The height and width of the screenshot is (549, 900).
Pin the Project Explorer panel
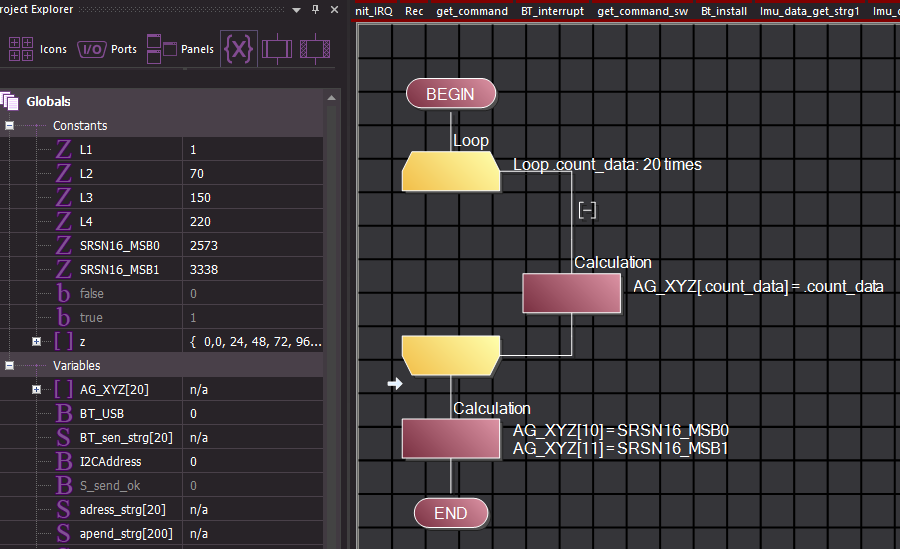[316, 10]
